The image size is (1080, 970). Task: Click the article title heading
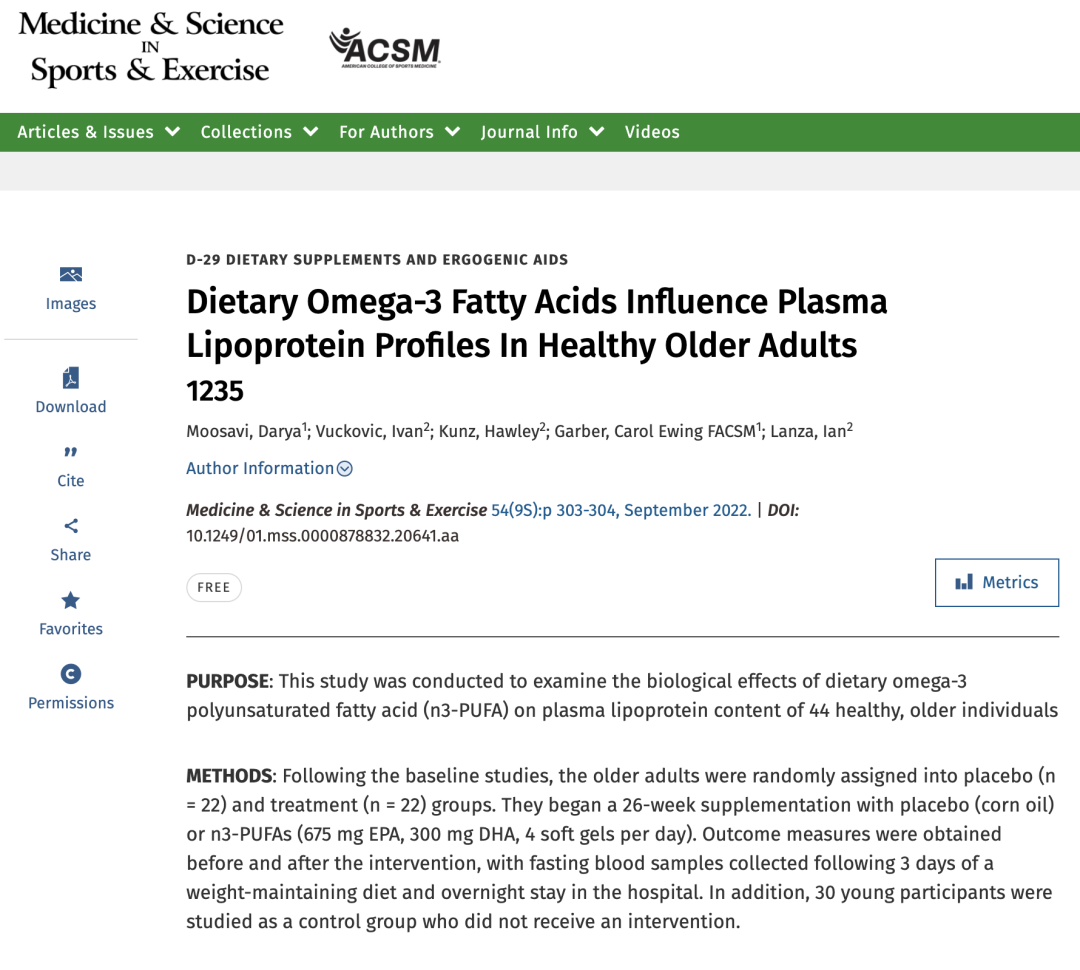(x=537, y=322)
